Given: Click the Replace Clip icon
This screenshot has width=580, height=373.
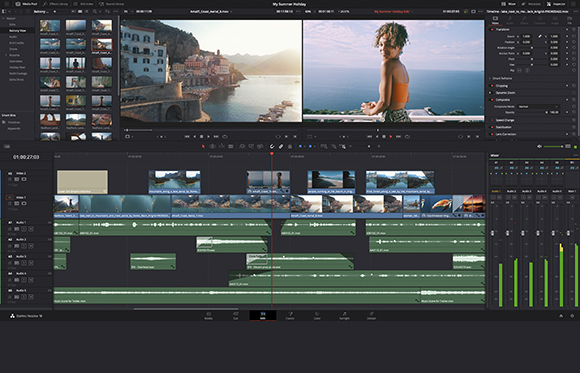Looking at the screenshot, I should click(260, 147).
